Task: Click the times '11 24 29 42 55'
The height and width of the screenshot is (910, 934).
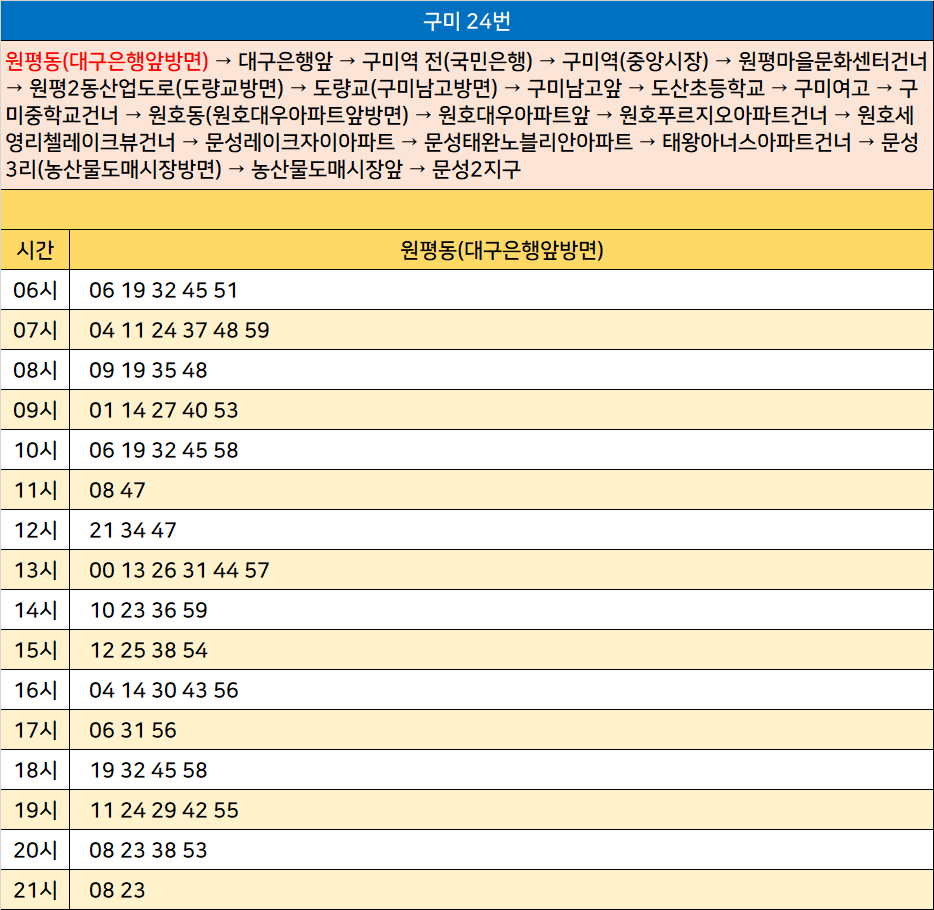Action: (x=163, y=809)
